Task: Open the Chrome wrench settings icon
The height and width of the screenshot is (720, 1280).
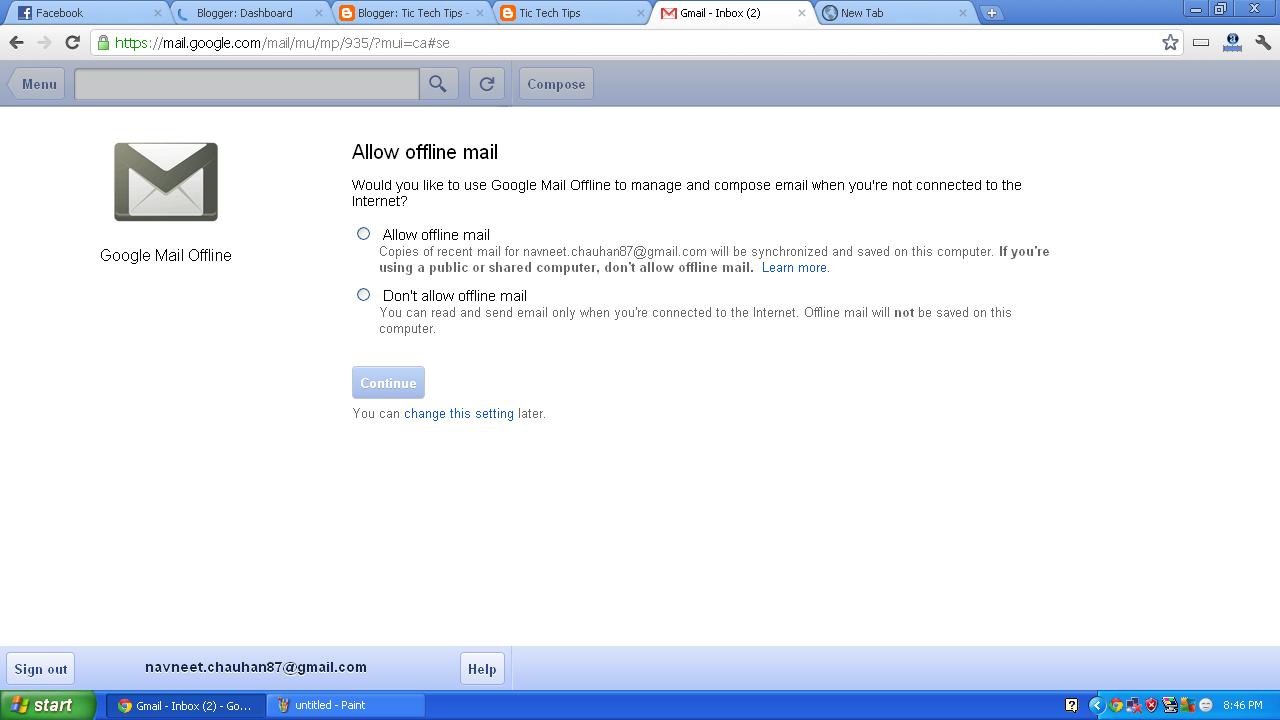Action: (x=1262, y=43)
